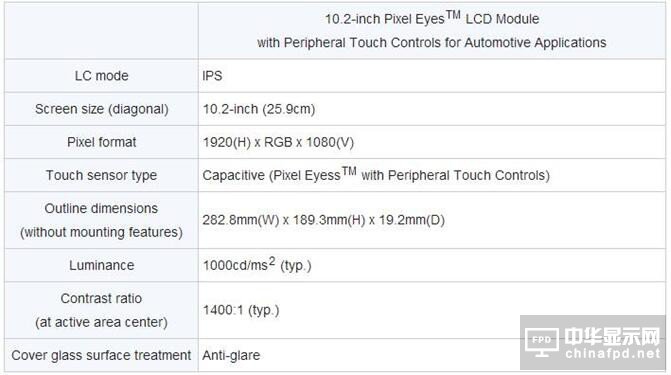Select the Pixel format label

101,142
